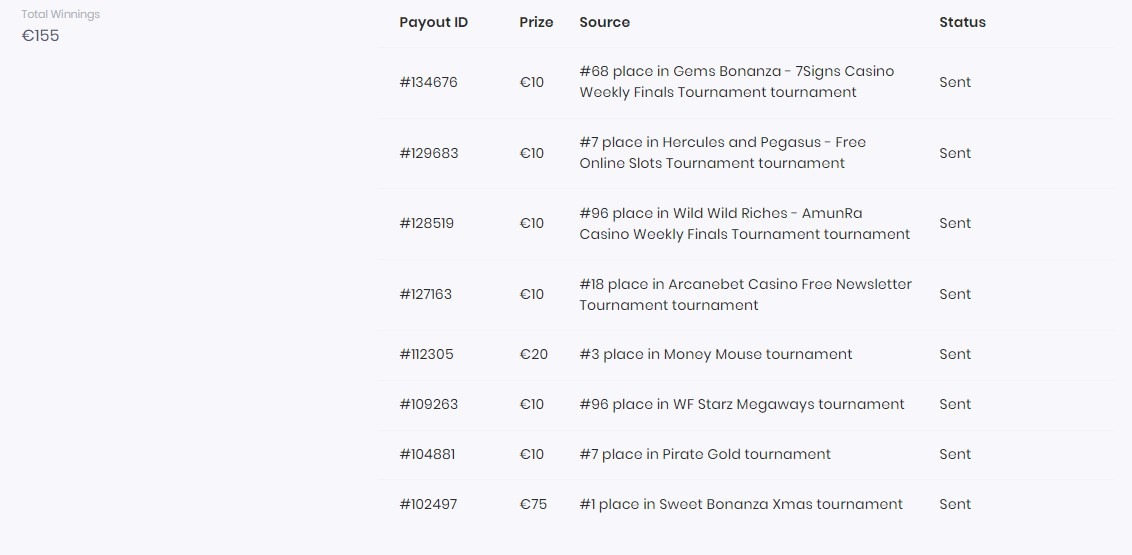Click the Status column header
Screen dimensions: 1132x555
(x=962, y=22)
